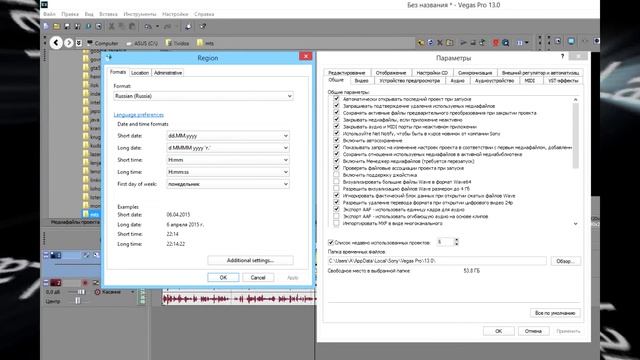Click the Explorer forward arrow button
Screen dimensions: 640x360
(69, 42)
